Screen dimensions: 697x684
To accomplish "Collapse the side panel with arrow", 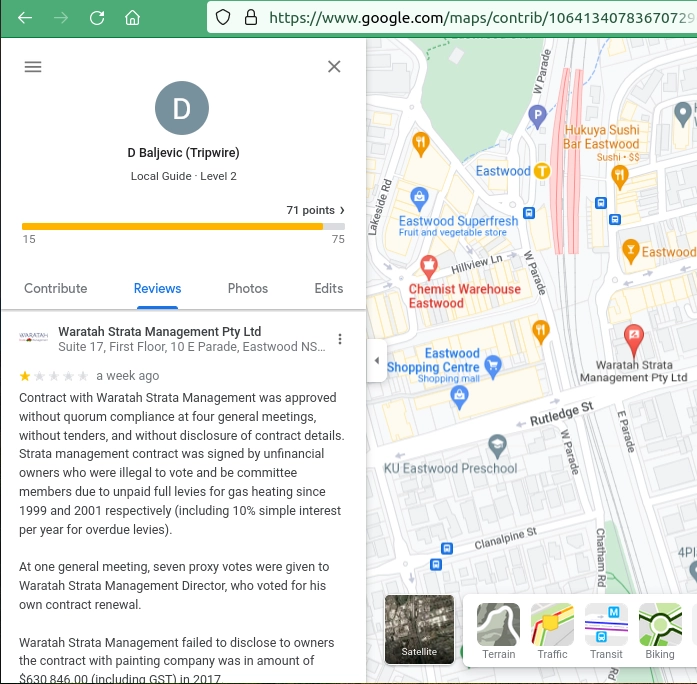I will point(377,360).
